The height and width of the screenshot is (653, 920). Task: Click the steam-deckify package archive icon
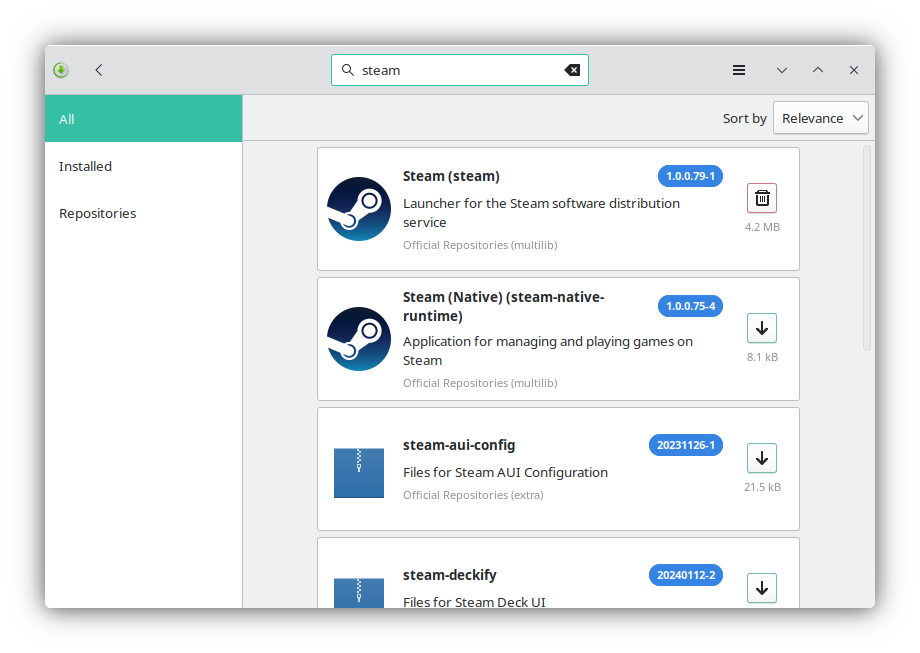point(358,593)
